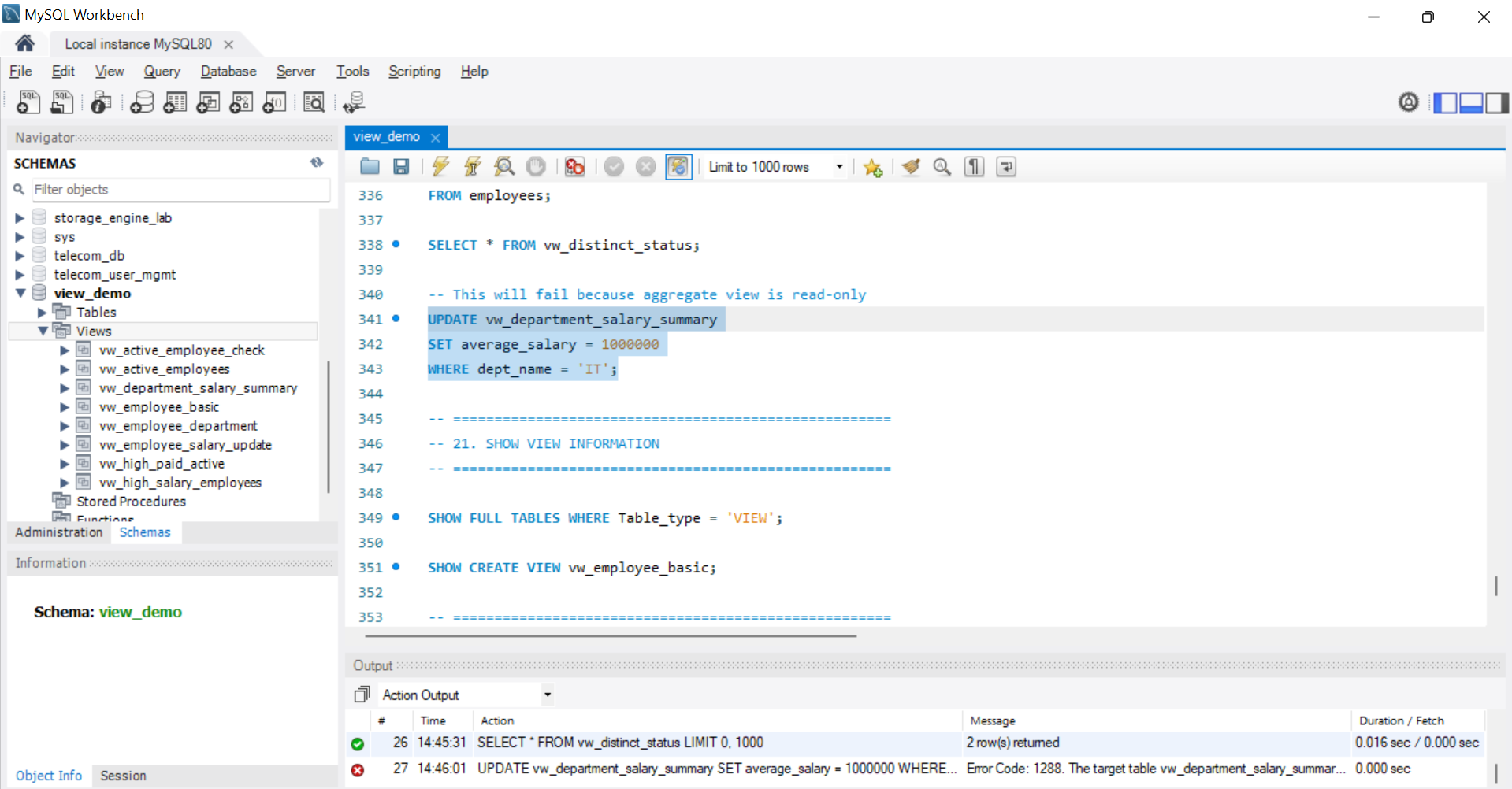Toggle invisible characters display
This screenshot has height=789, width=1512.
[x=975, y=167]
